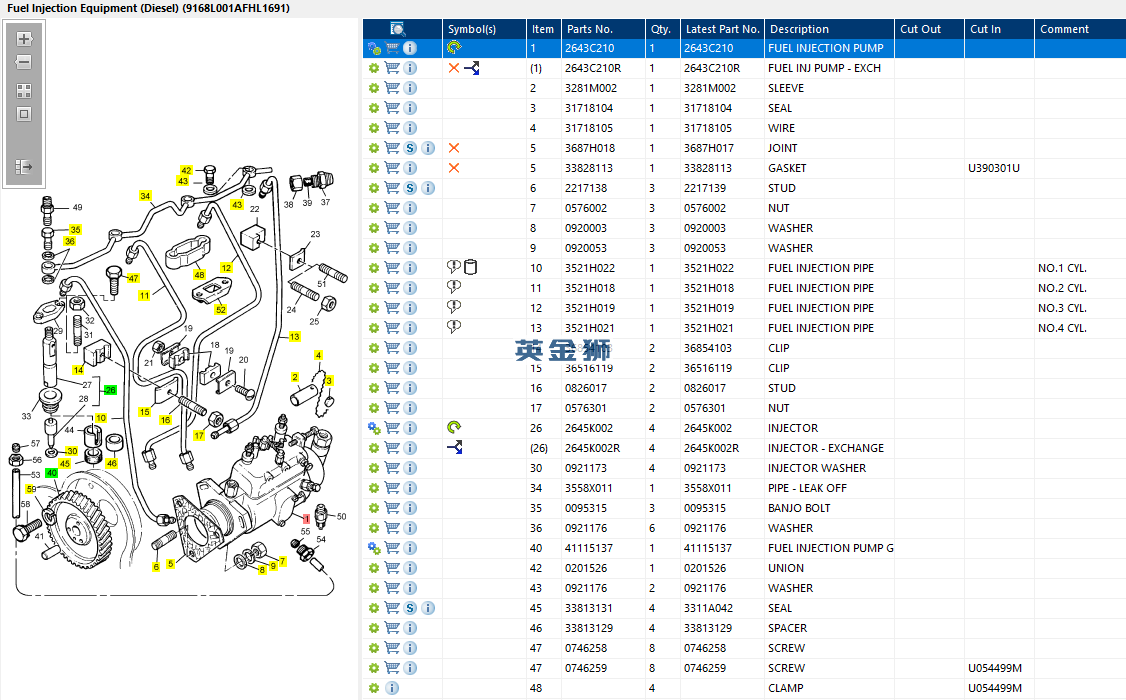Click the gear icon for INJECTOR 2645K002

tap(374, 428)
